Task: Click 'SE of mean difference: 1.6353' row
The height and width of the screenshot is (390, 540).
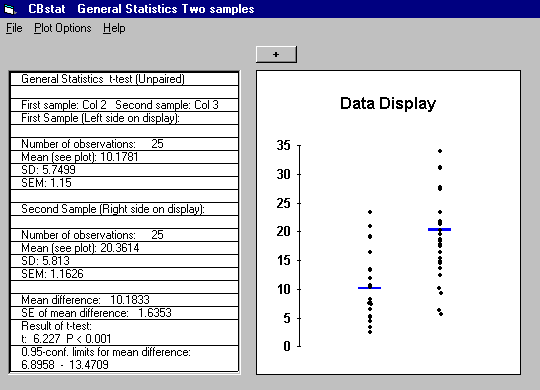Action: pos(124,313)
